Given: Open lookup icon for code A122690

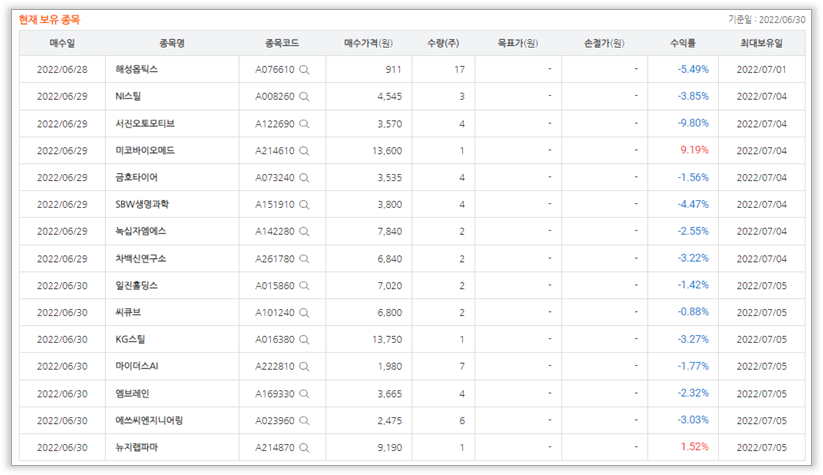Looking at the screenshot, I should click(304, 124).
